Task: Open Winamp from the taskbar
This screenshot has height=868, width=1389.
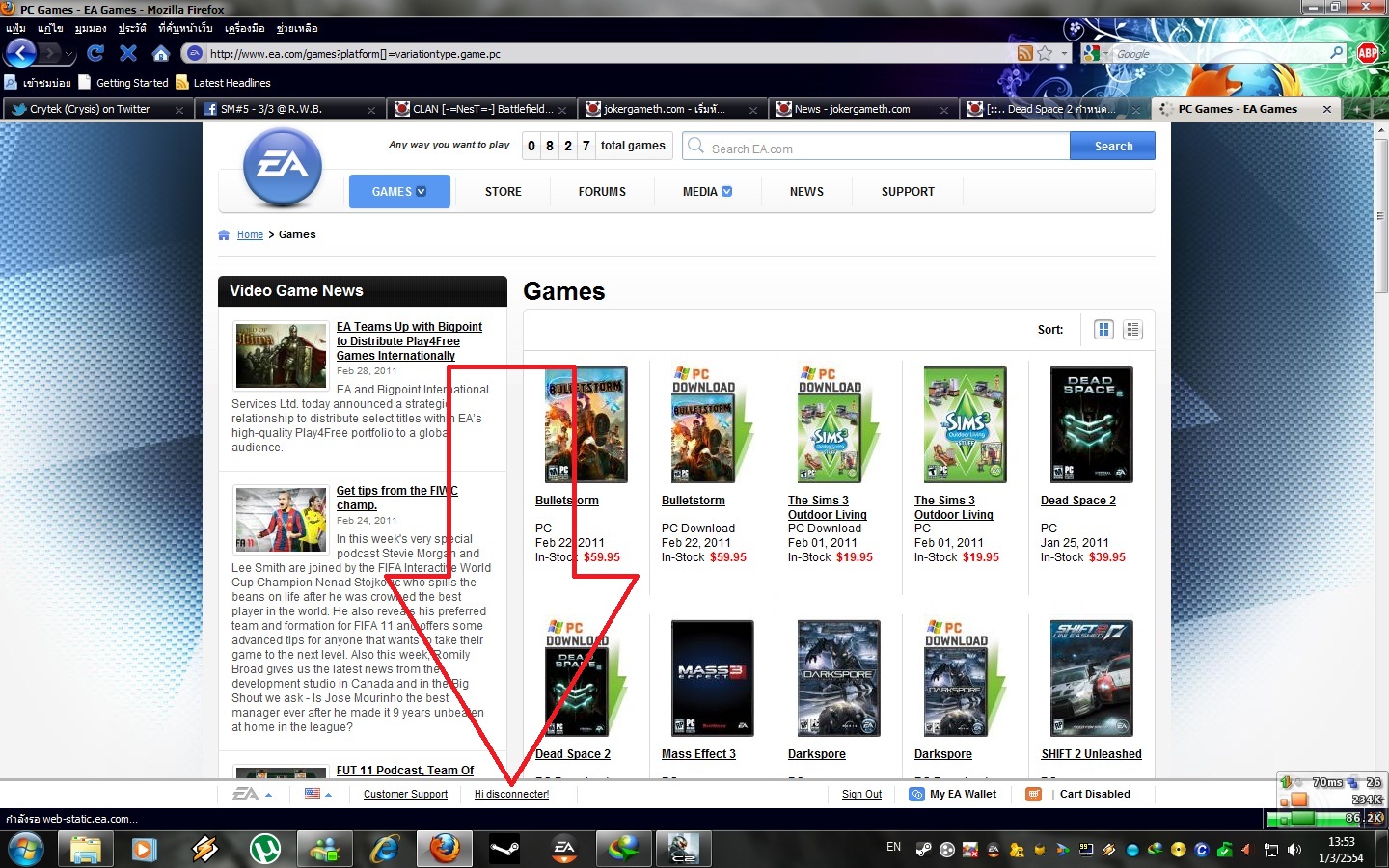Action: (x=204, y=850)
